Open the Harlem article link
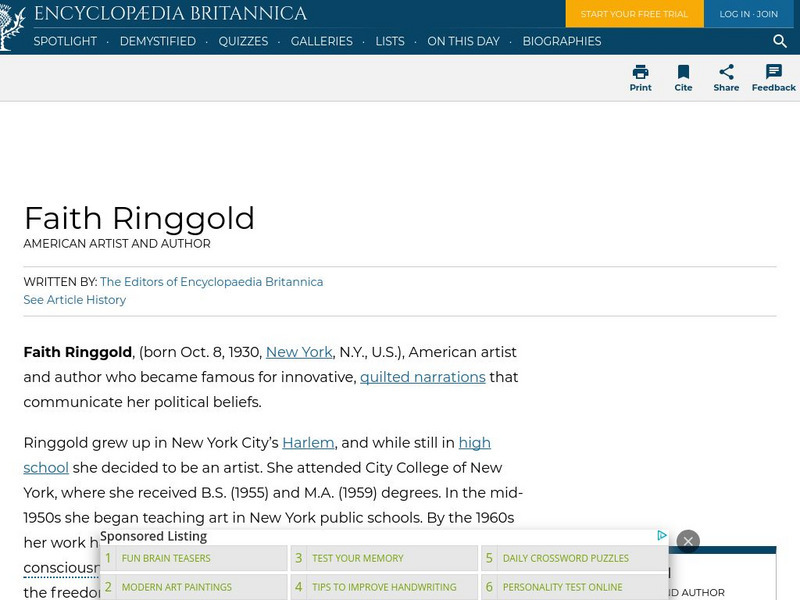 coord(308,442)
